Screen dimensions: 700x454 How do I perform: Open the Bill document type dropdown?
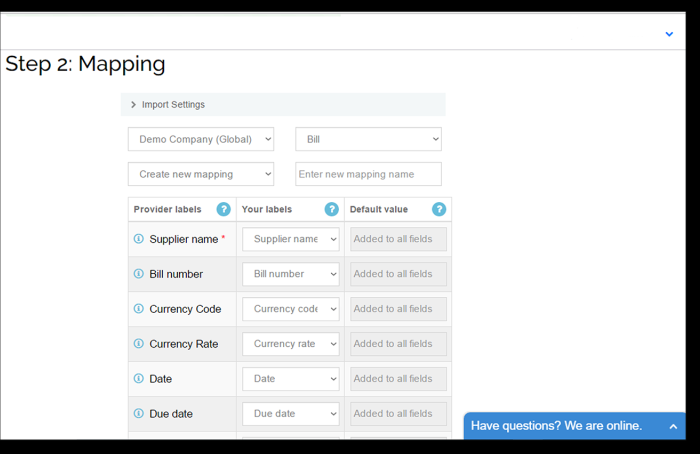368,139
